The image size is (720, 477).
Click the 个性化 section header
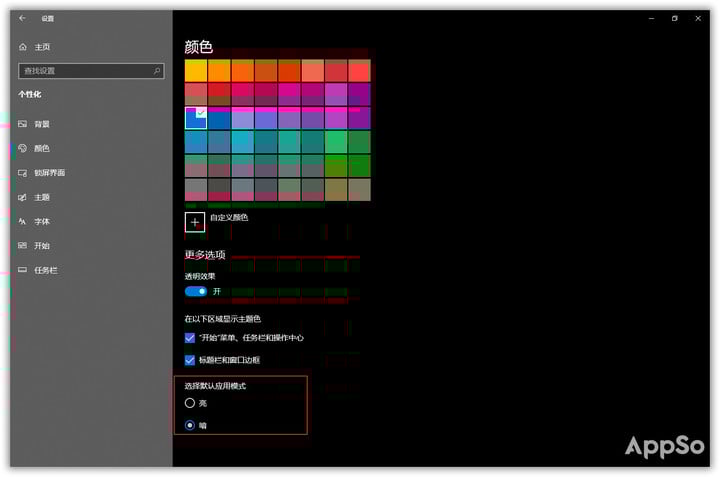tap(30, 95)
